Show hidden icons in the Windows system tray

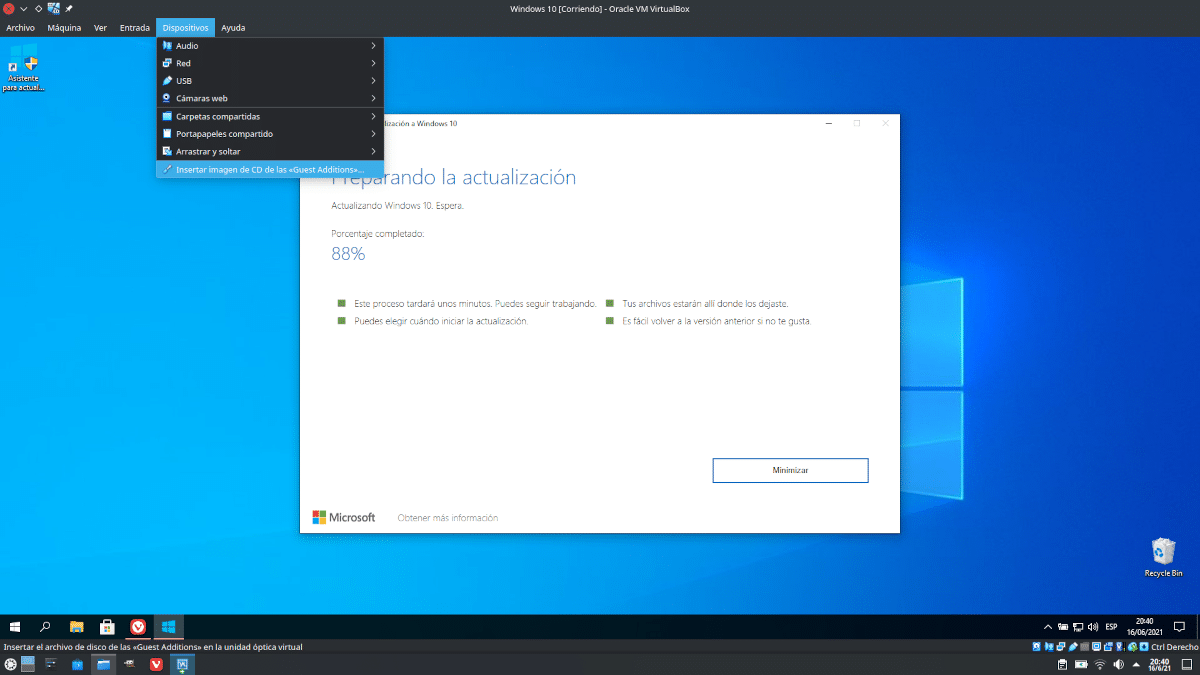1047,627
